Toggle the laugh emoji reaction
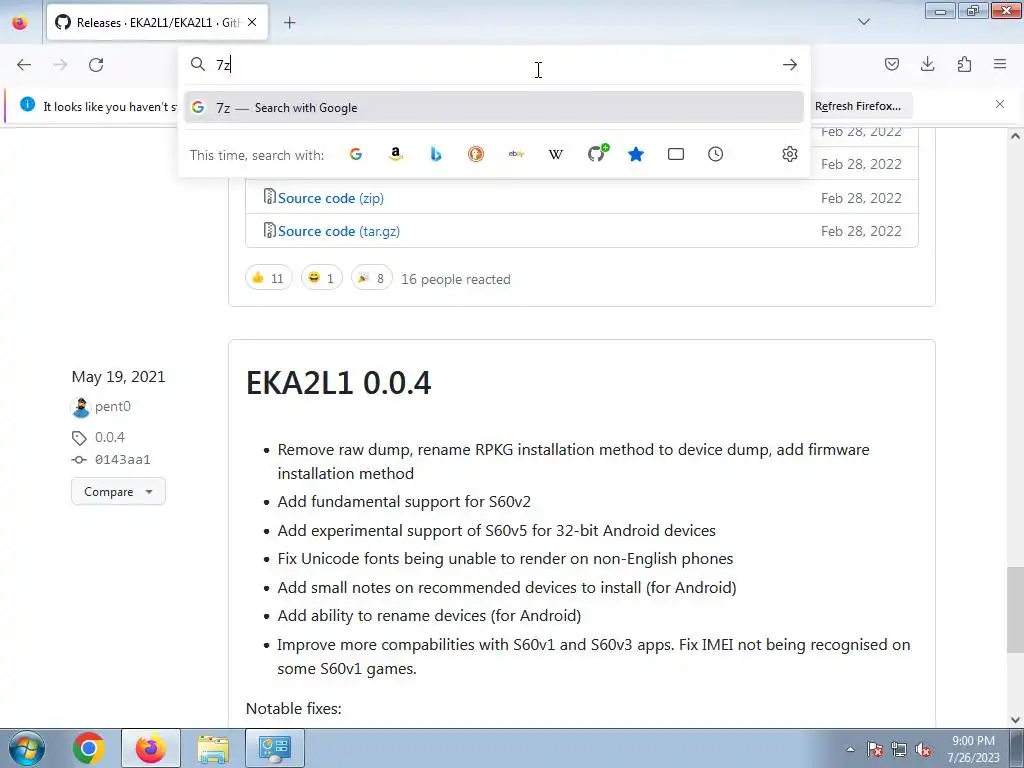 [321, 278]
